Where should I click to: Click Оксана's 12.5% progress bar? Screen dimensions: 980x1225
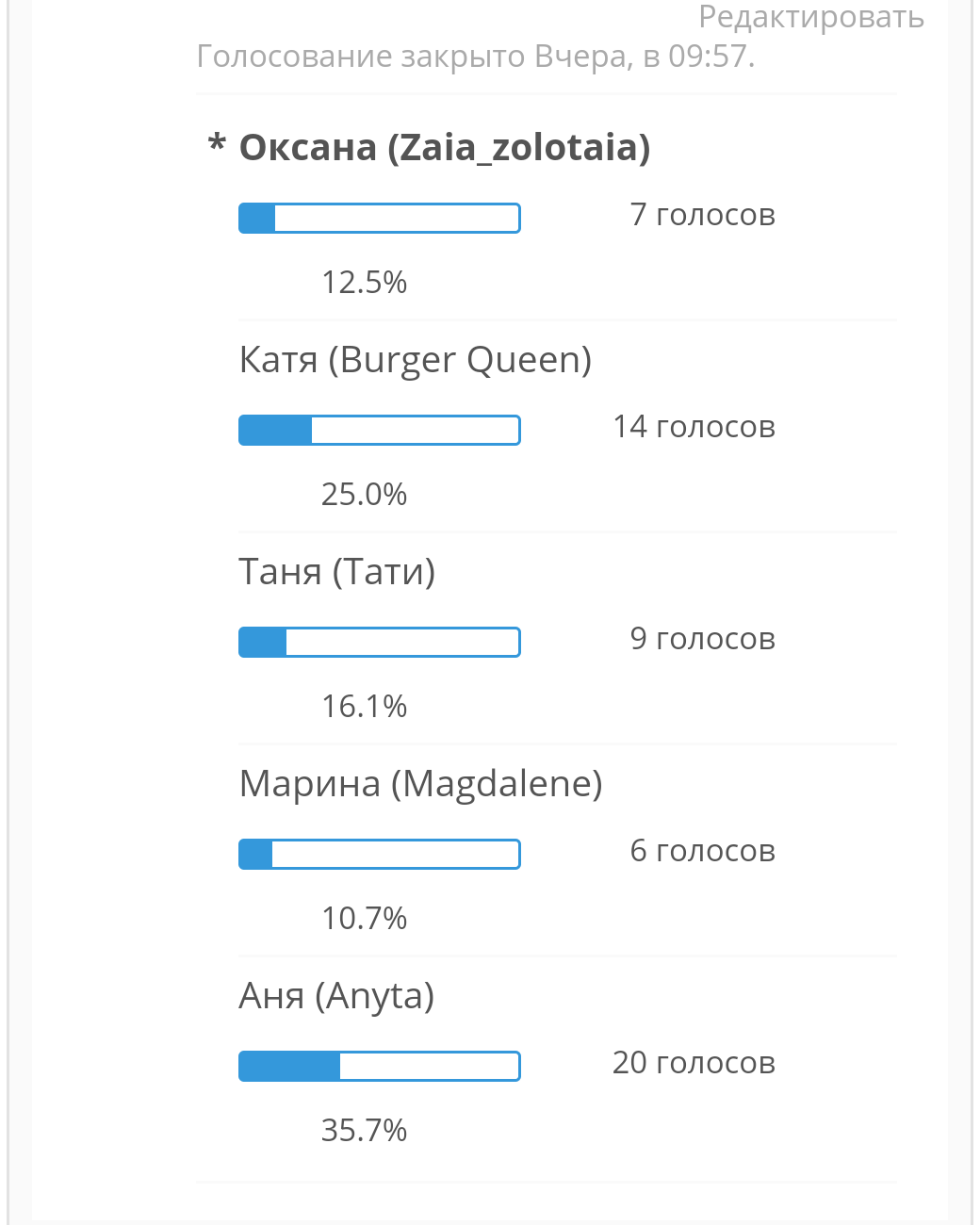point(380,218)
